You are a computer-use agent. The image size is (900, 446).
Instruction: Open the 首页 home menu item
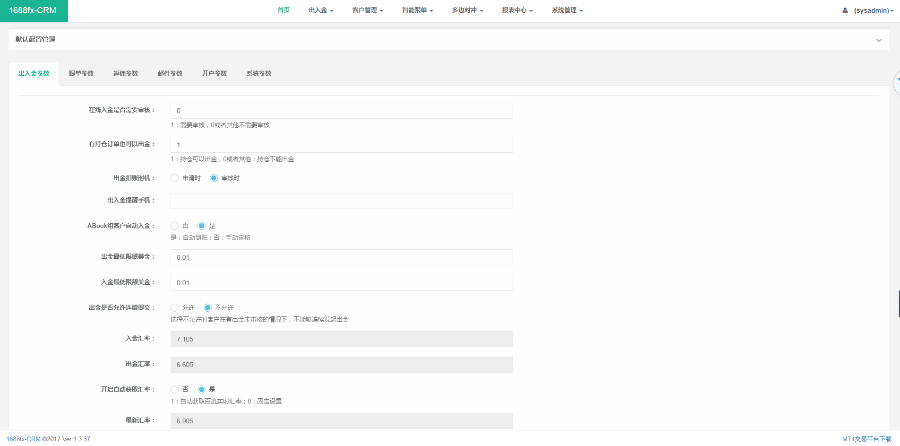click(284, 10)
